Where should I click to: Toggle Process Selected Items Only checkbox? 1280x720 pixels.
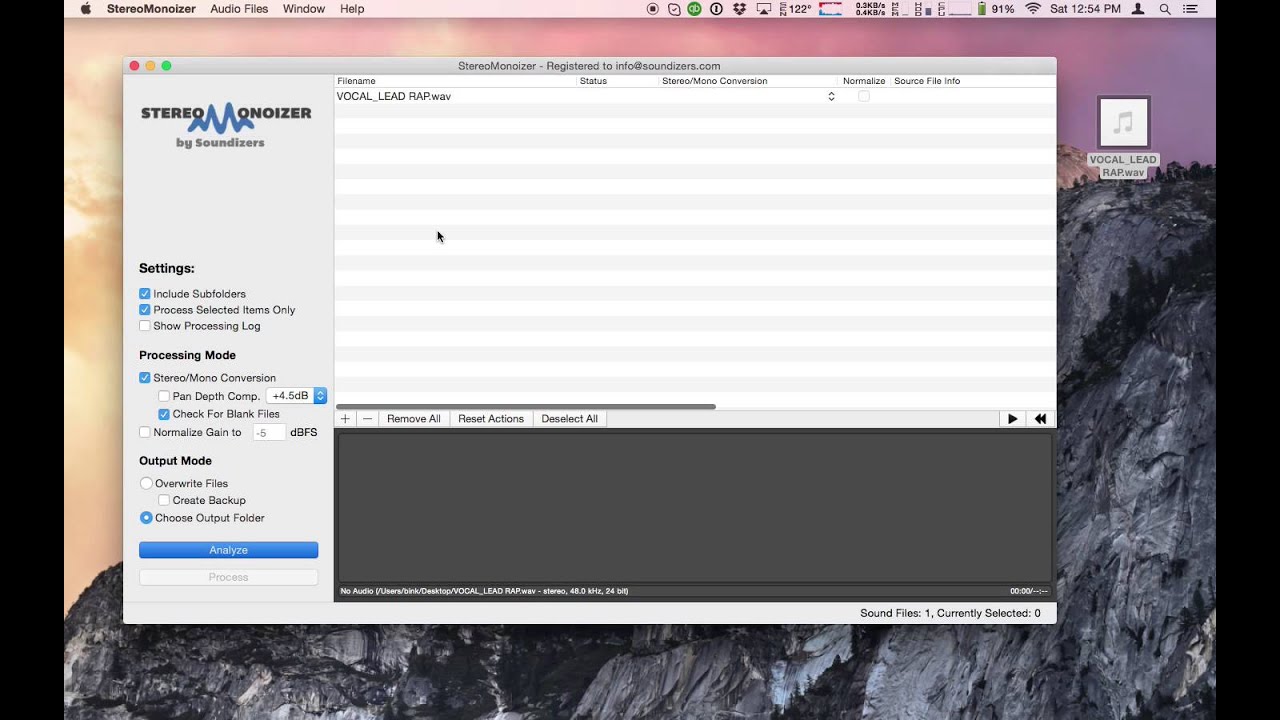(x=145, y=310)
